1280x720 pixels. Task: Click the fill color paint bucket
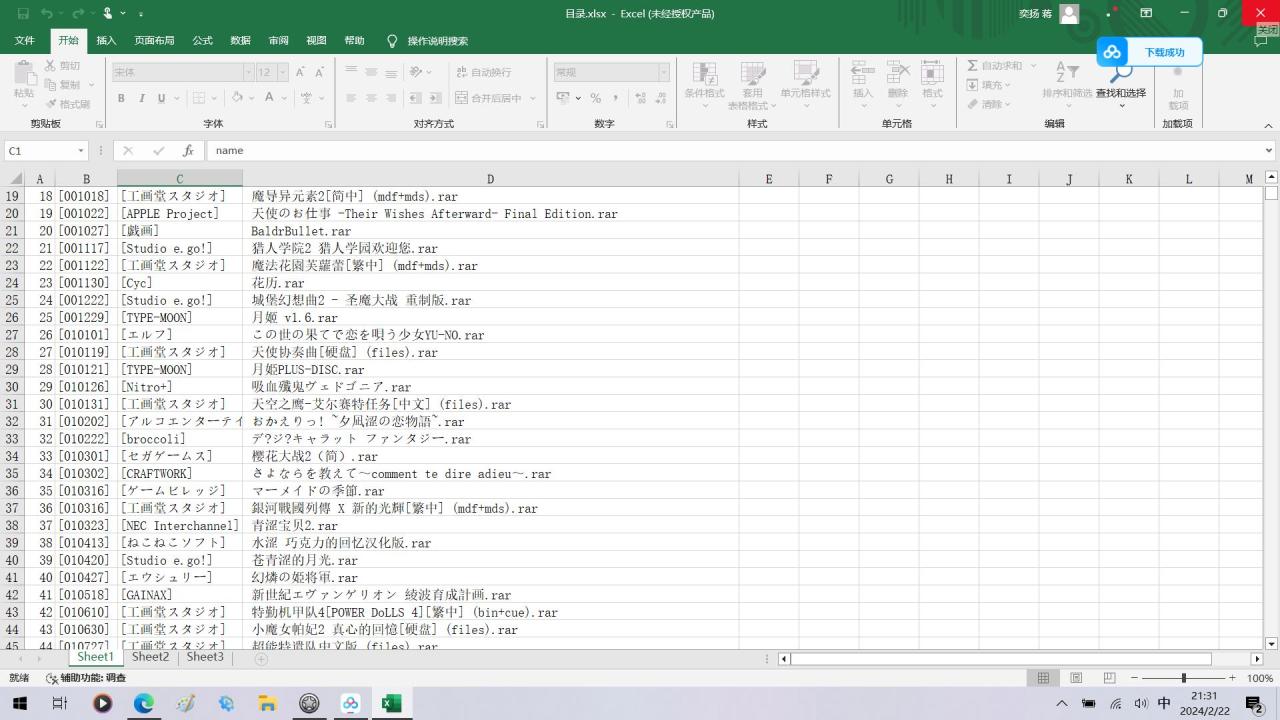click(x=238, y=98)
